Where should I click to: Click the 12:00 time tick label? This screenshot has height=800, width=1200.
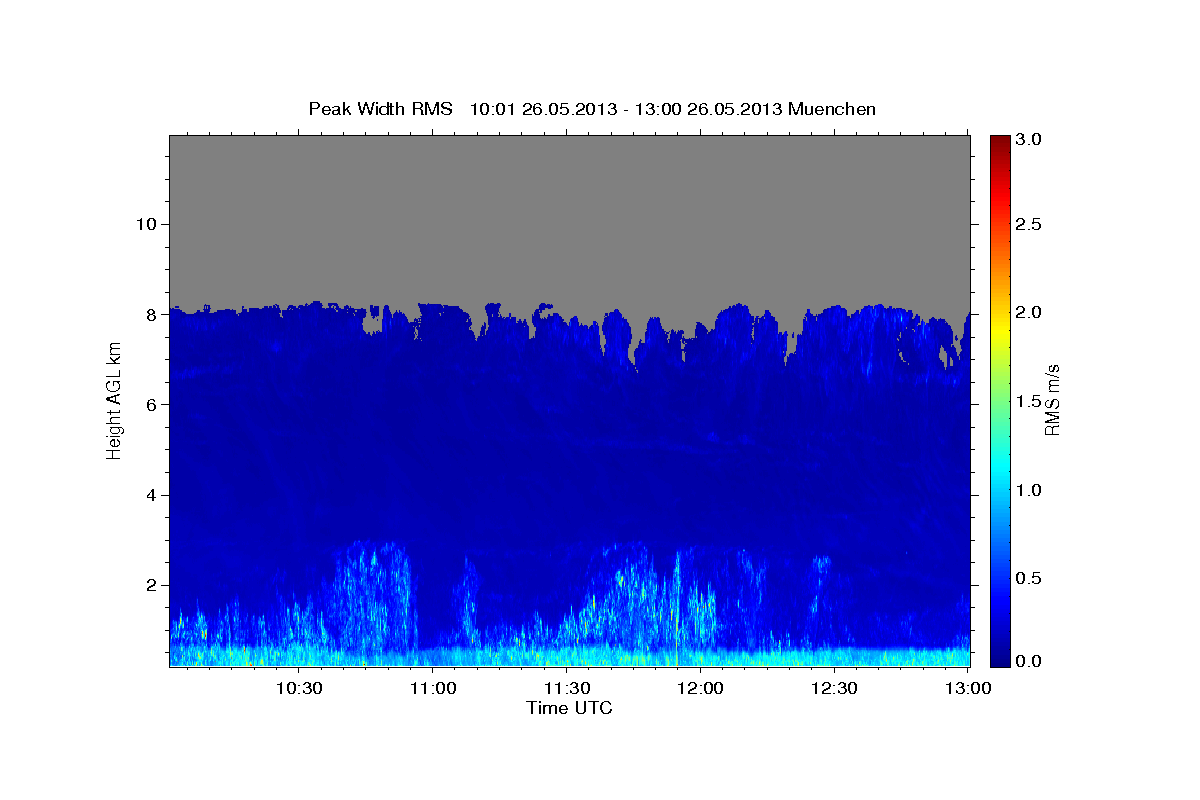pos(701,688)
